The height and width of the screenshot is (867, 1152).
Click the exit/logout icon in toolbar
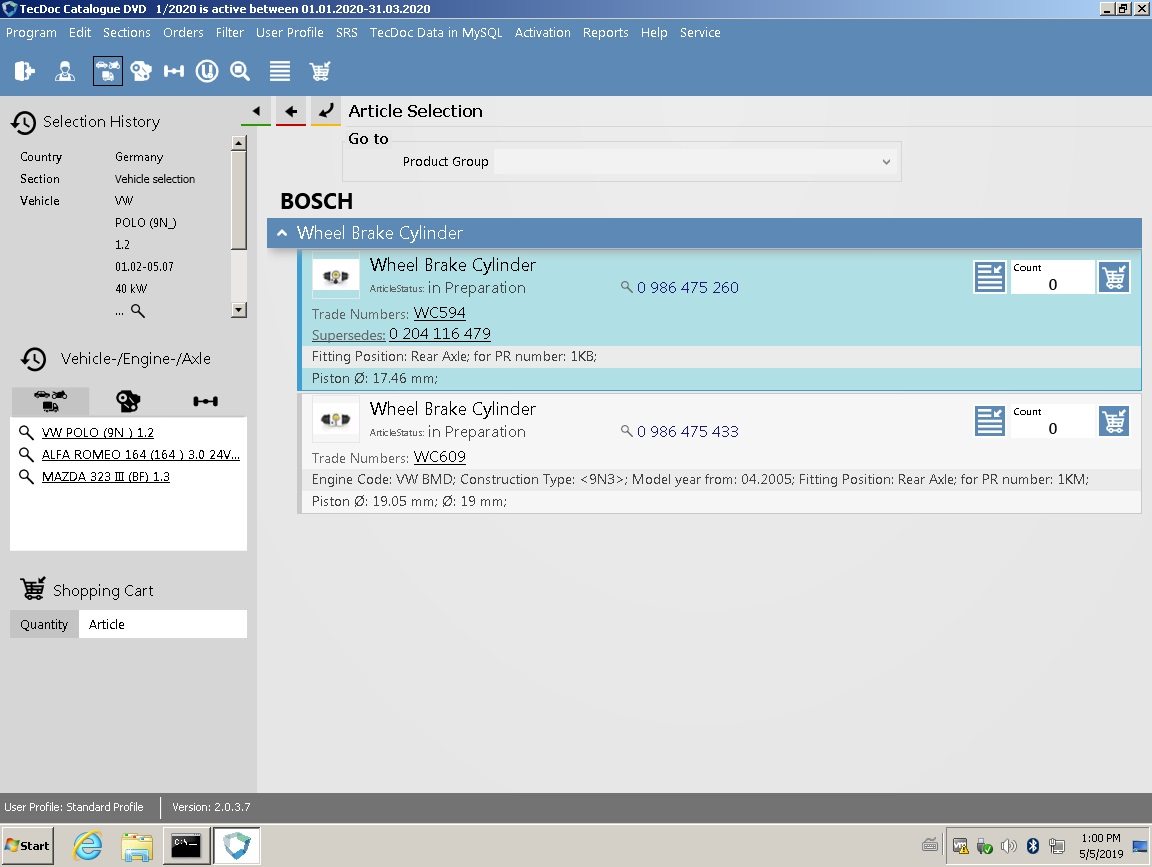coord(24,71)
